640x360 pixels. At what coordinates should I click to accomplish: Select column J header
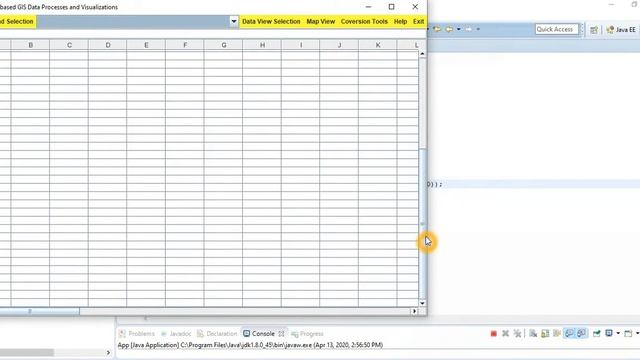(x=339, y=45)
